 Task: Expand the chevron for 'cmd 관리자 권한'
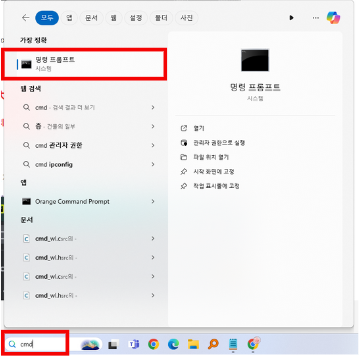click(153, 145)
